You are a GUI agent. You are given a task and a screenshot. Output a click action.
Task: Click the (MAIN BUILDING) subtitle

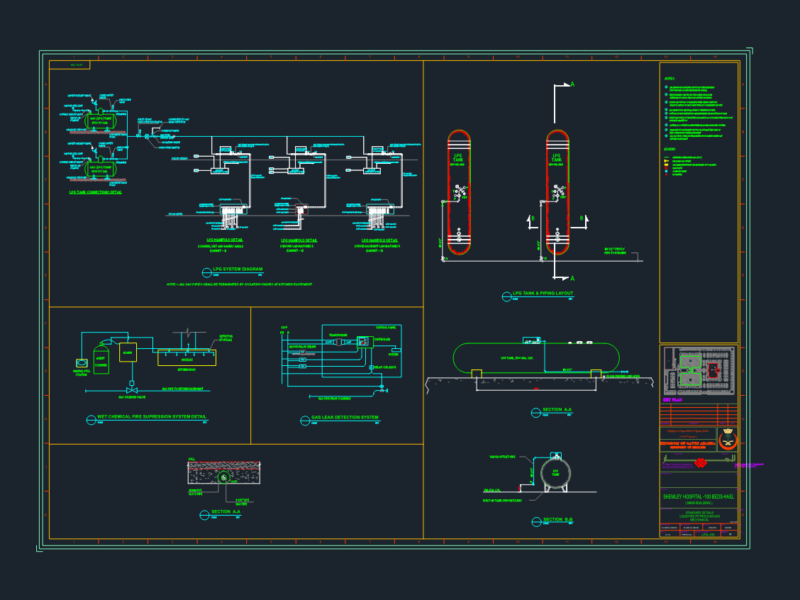698,503
